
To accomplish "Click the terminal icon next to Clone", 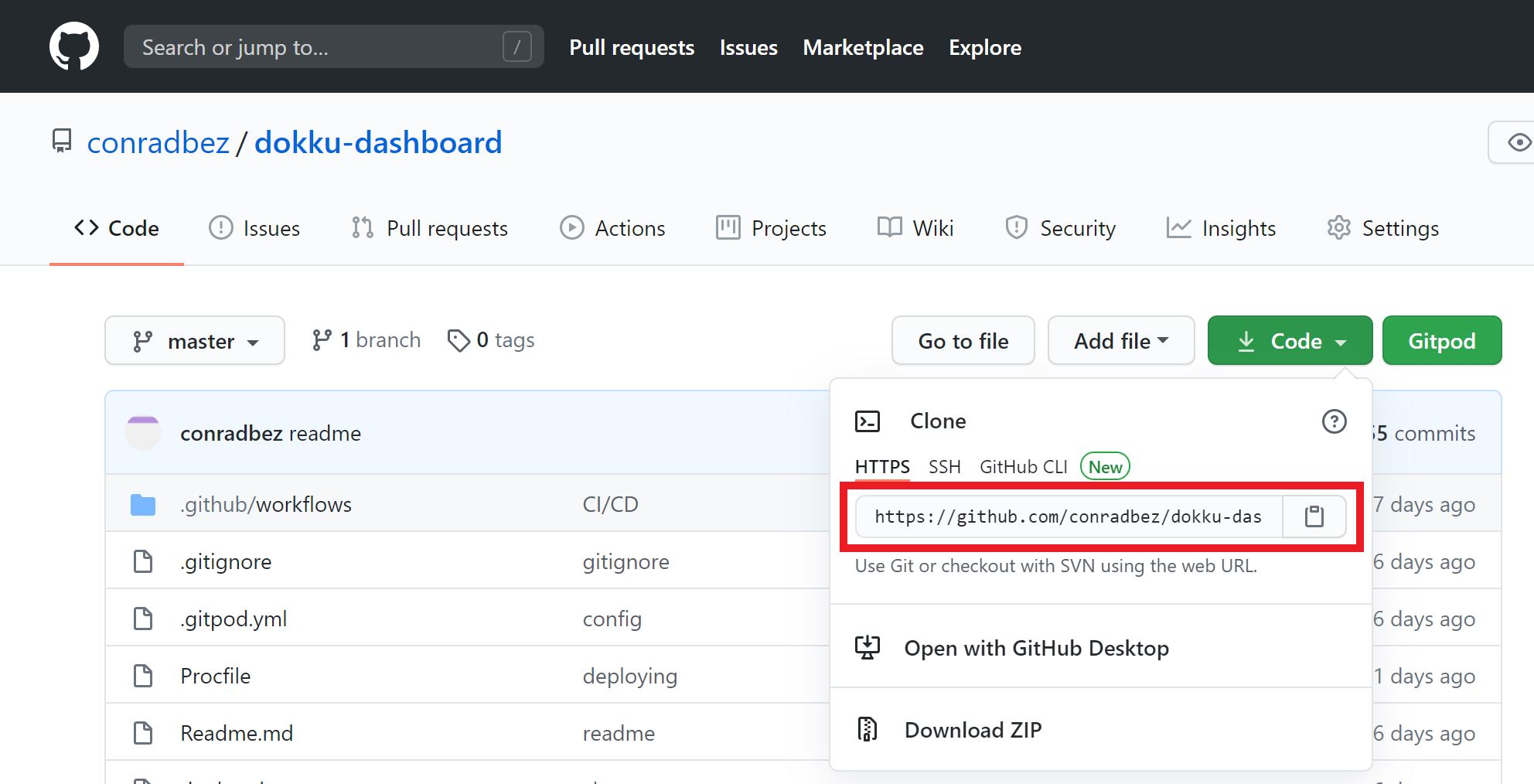I will click(x=868, y=421).
